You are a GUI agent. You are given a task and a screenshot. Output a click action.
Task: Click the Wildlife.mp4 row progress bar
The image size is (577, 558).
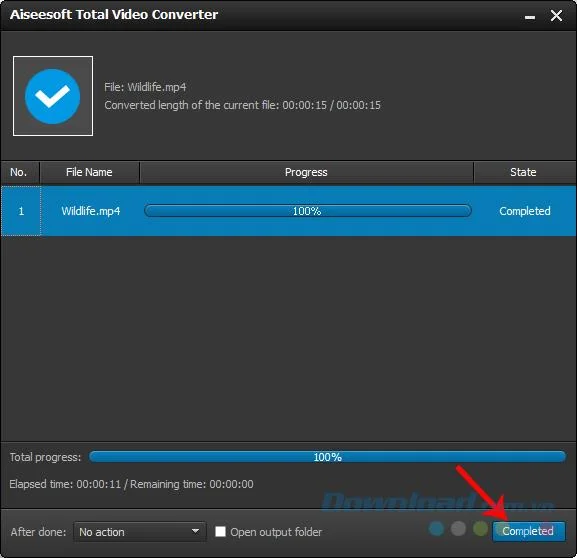[x=308, y=211]
